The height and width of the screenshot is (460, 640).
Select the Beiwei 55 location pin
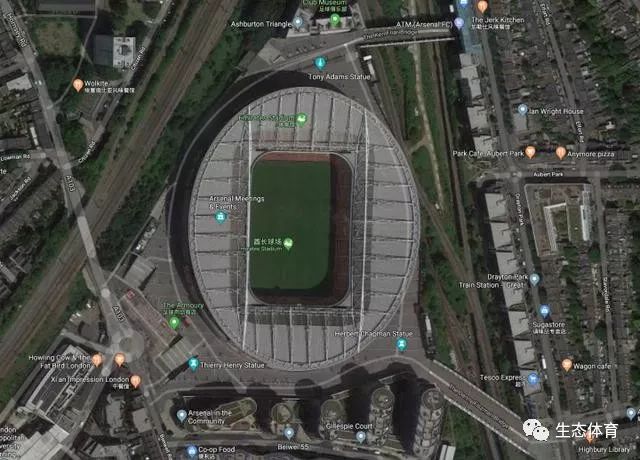pos(289,433)
